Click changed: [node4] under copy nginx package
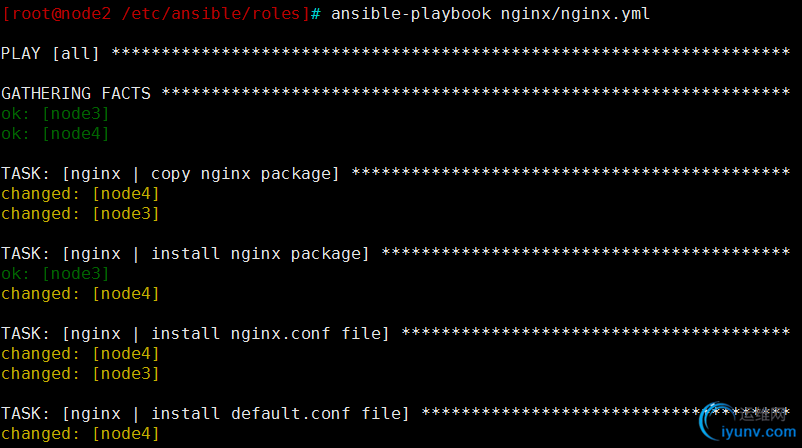Screen dimensions: 802x448 80,194
